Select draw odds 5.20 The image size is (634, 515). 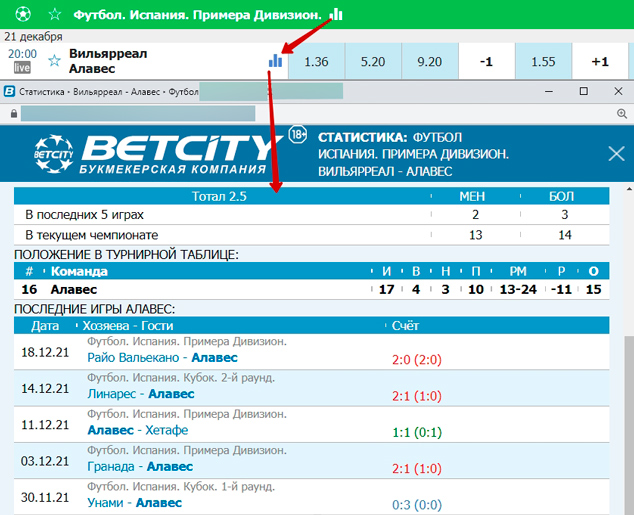coord(373,61)
